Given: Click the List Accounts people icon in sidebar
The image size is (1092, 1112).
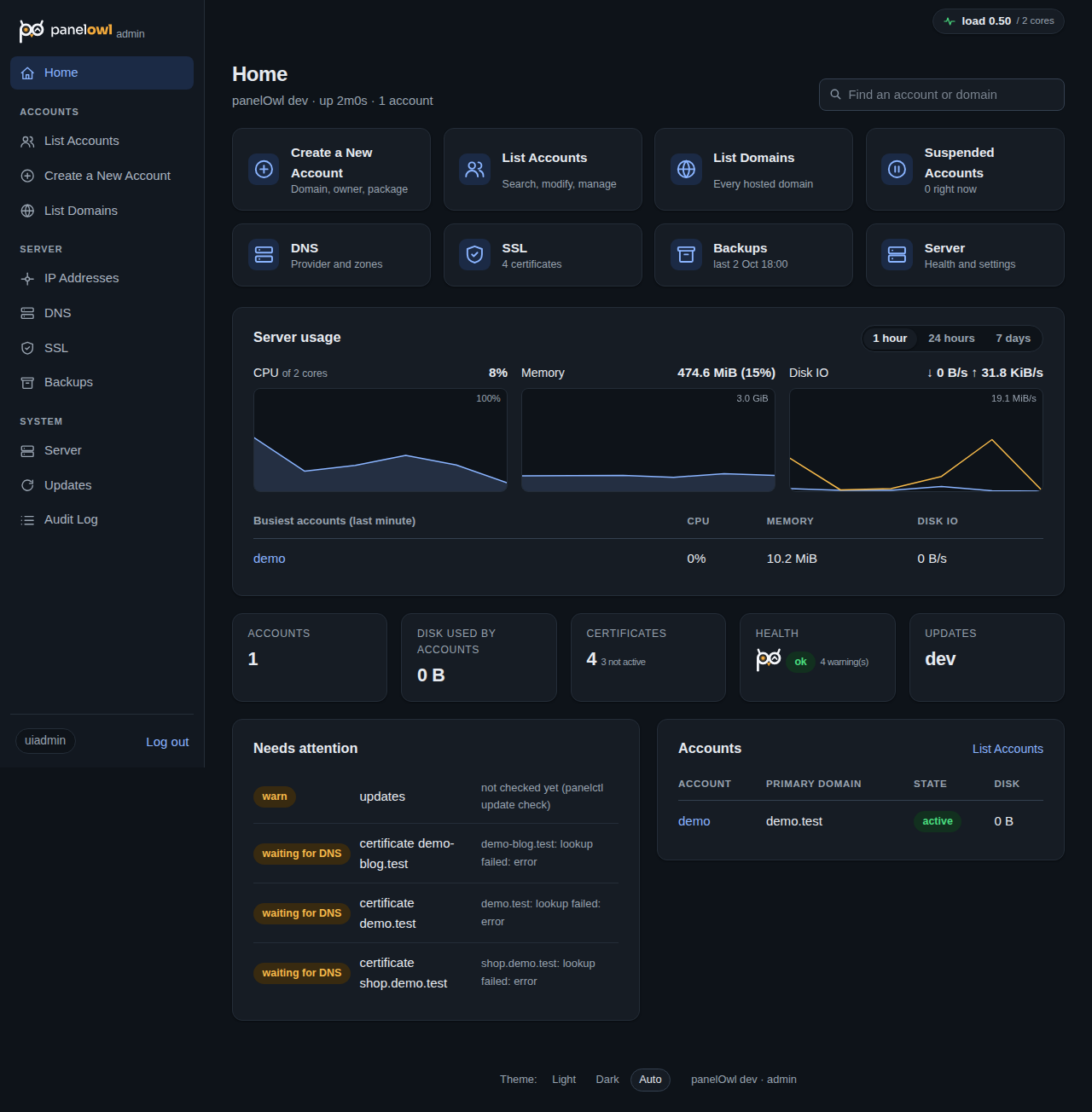Looking at the screenshot, I should pyautogui.click(x=27, y=142).
